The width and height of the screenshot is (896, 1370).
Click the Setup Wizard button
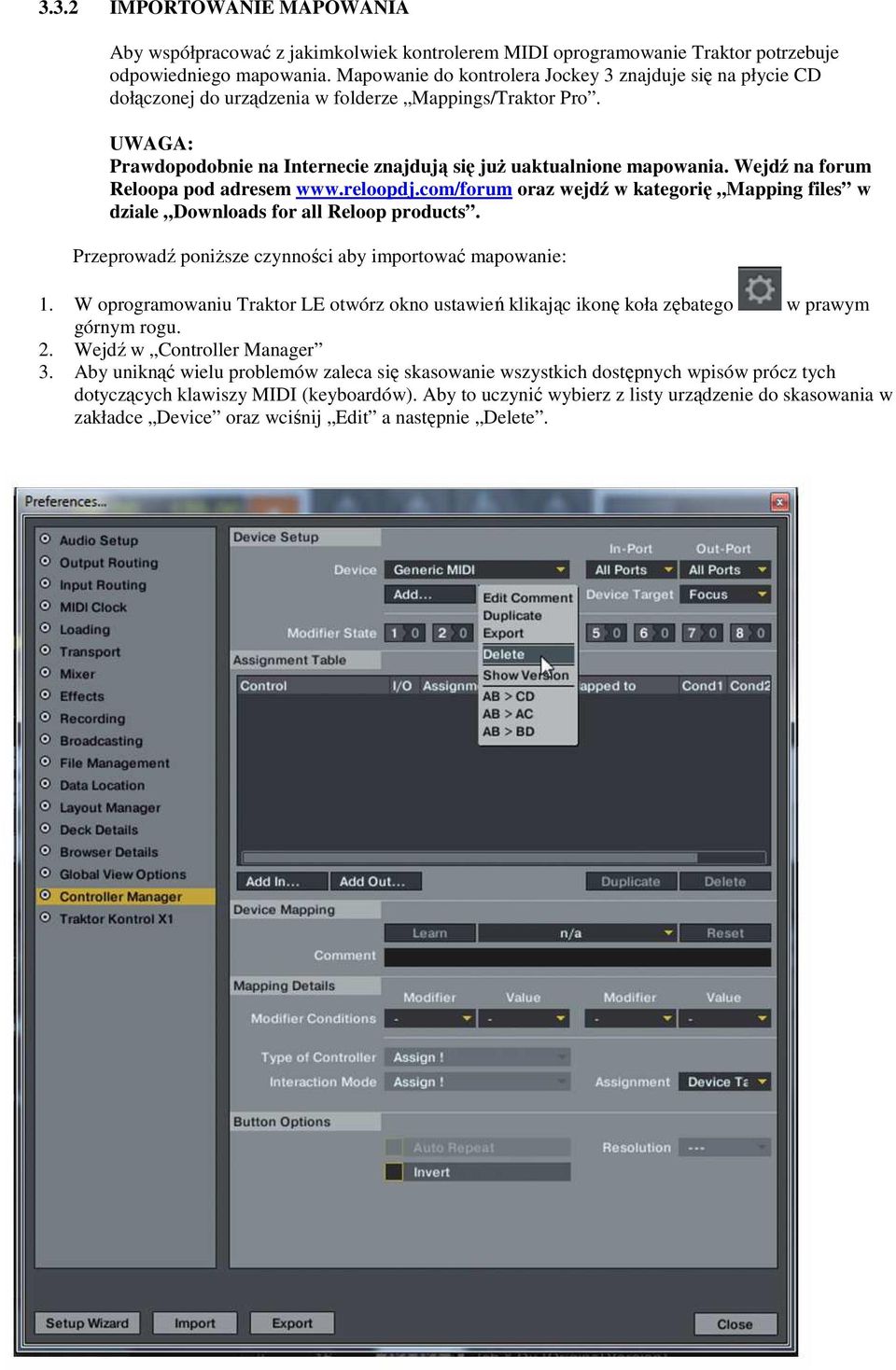tap(87, 1323)
